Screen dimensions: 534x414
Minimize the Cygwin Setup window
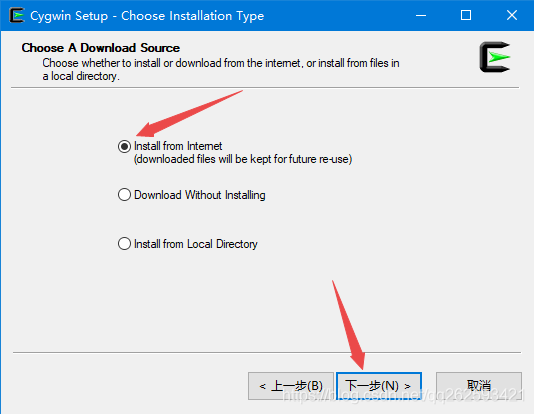pos(421,15)
